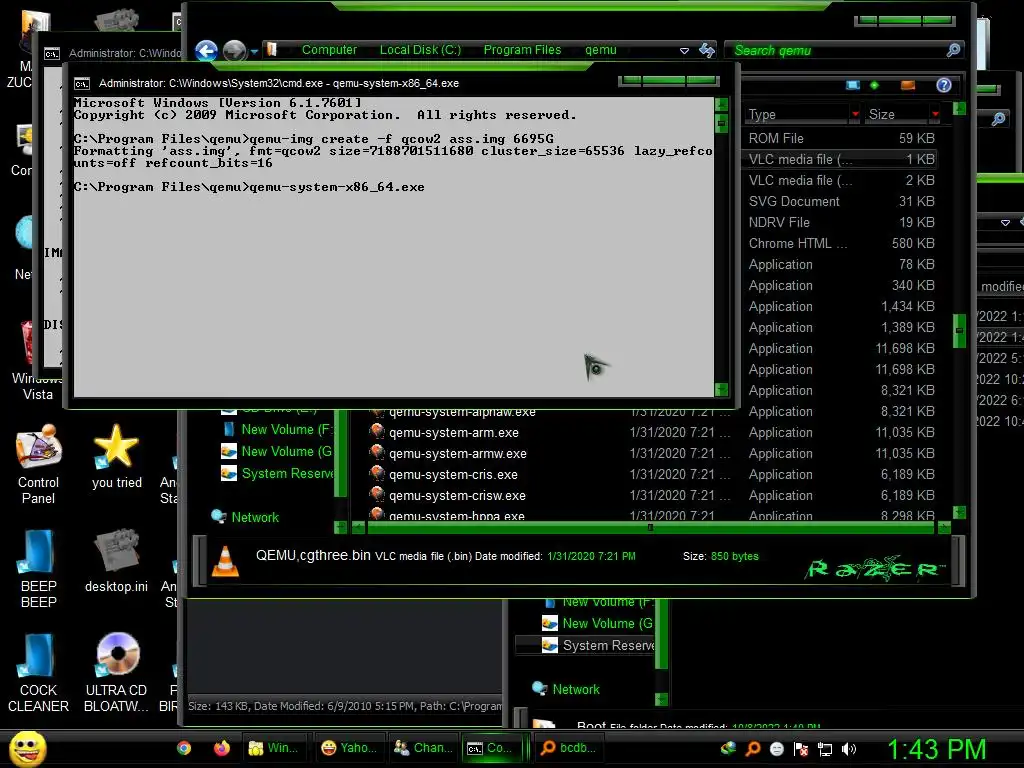Select qemu-system-cris.exe in file list
1024x768 pixels.
(453, 474)
